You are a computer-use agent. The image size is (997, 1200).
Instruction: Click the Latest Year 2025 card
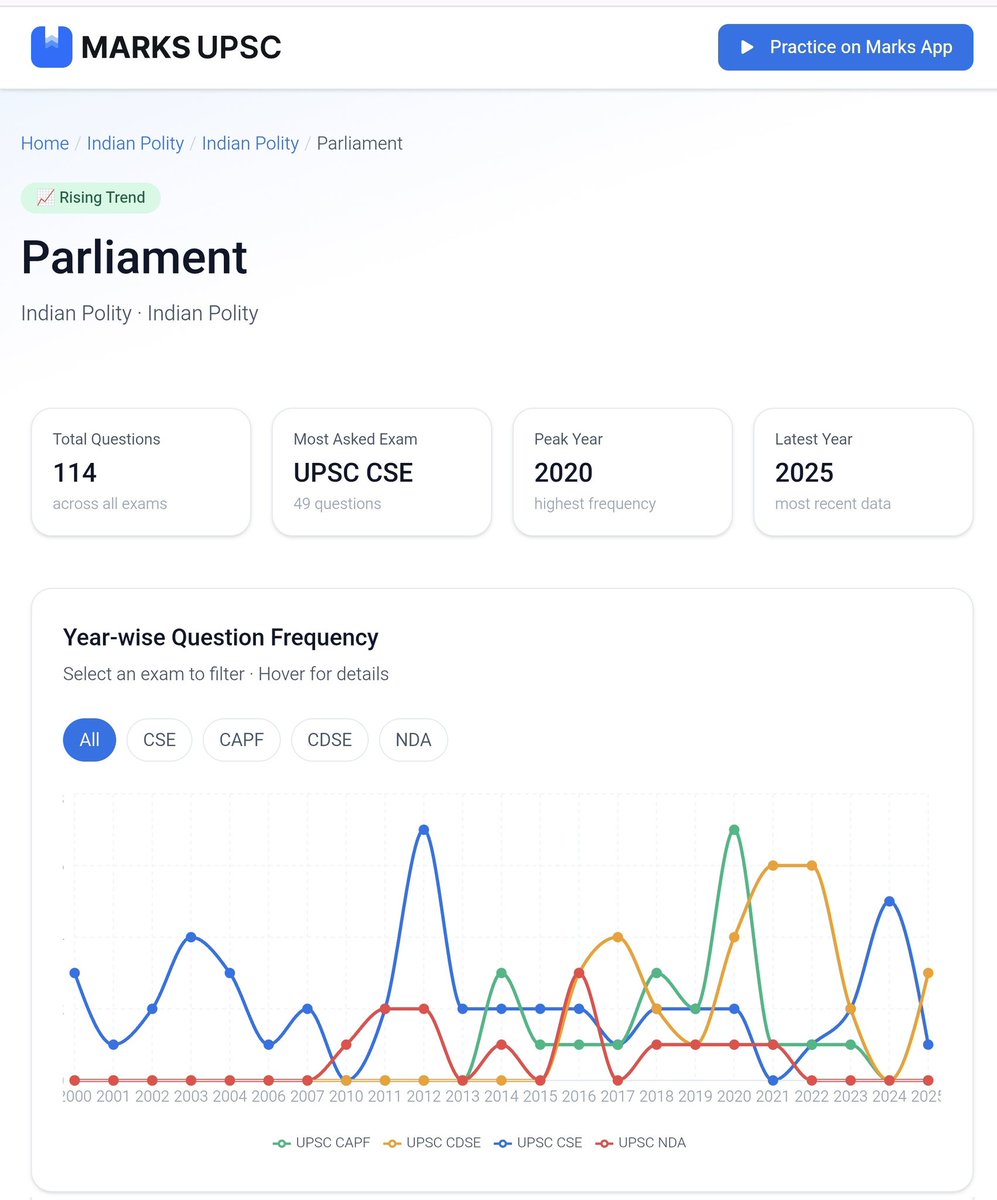pyautogui.click(x=863, y=472)
